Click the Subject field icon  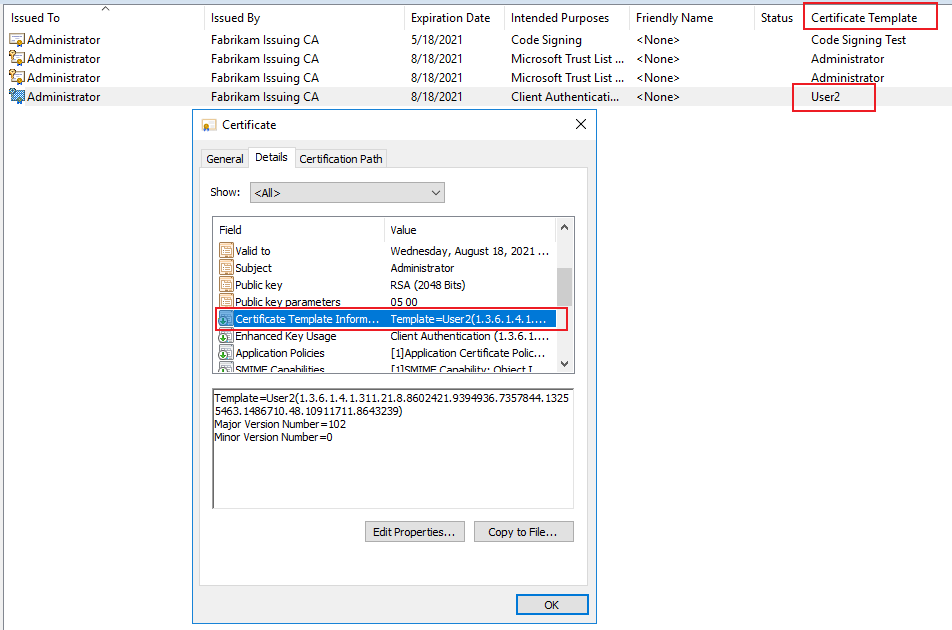point(227,268)
